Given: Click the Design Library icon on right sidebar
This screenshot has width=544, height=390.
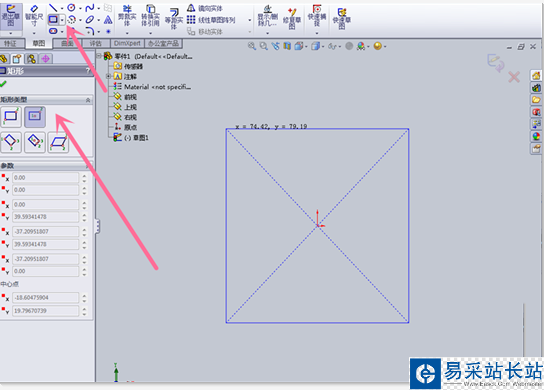Looking at the screenshot, I should (536, 88).
